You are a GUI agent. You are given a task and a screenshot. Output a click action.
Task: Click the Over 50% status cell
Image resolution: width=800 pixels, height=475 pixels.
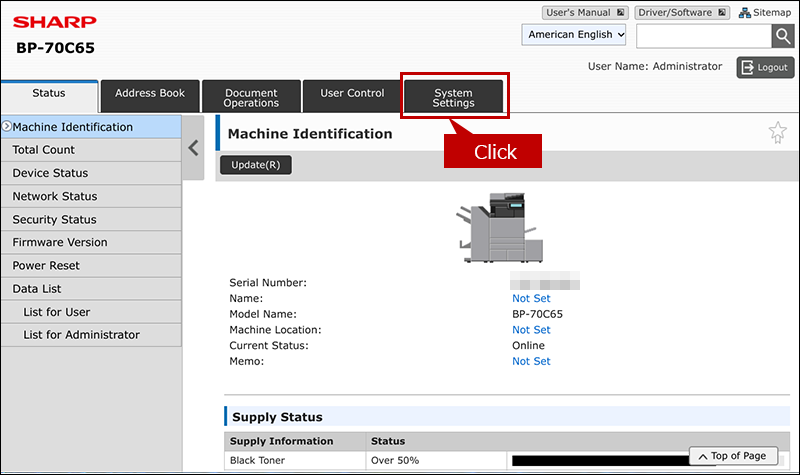[x=436, y=460]
